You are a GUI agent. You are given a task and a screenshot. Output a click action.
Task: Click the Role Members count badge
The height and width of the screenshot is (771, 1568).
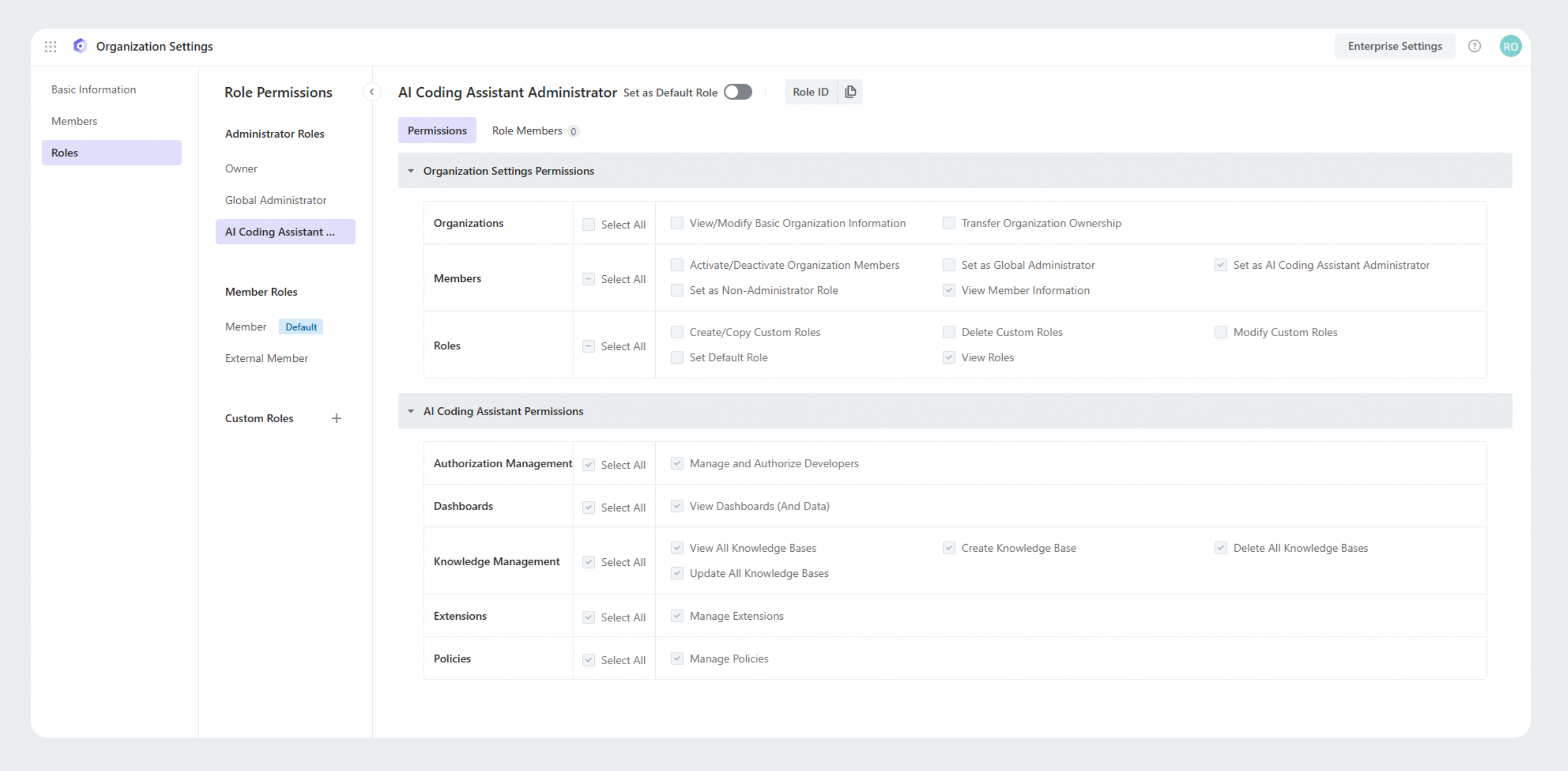(x=573, y=132)
